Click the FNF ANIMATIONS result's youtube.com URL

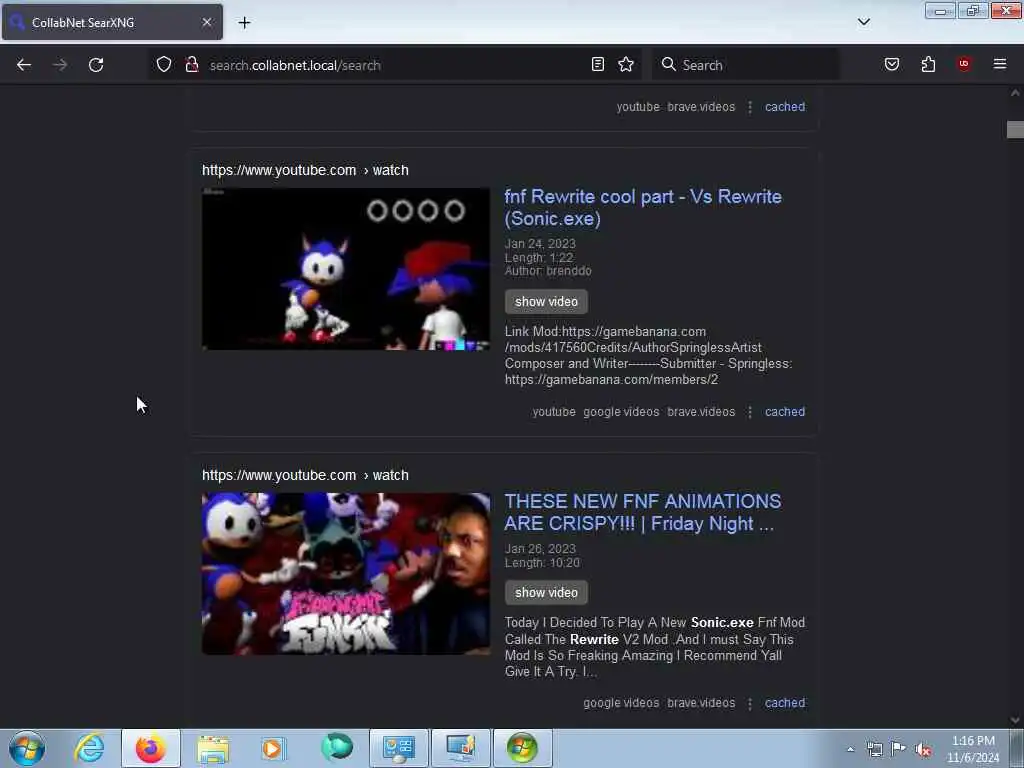305,475
